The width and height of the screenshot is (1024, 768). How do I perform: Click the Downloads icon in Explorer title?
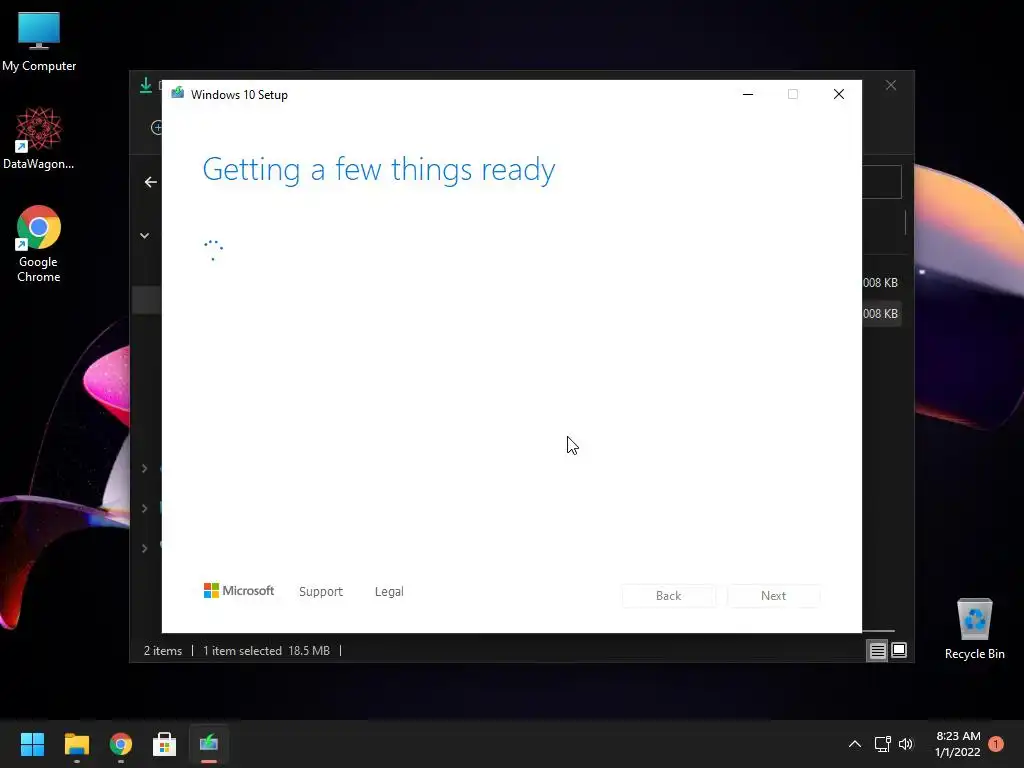coord(146,86)
